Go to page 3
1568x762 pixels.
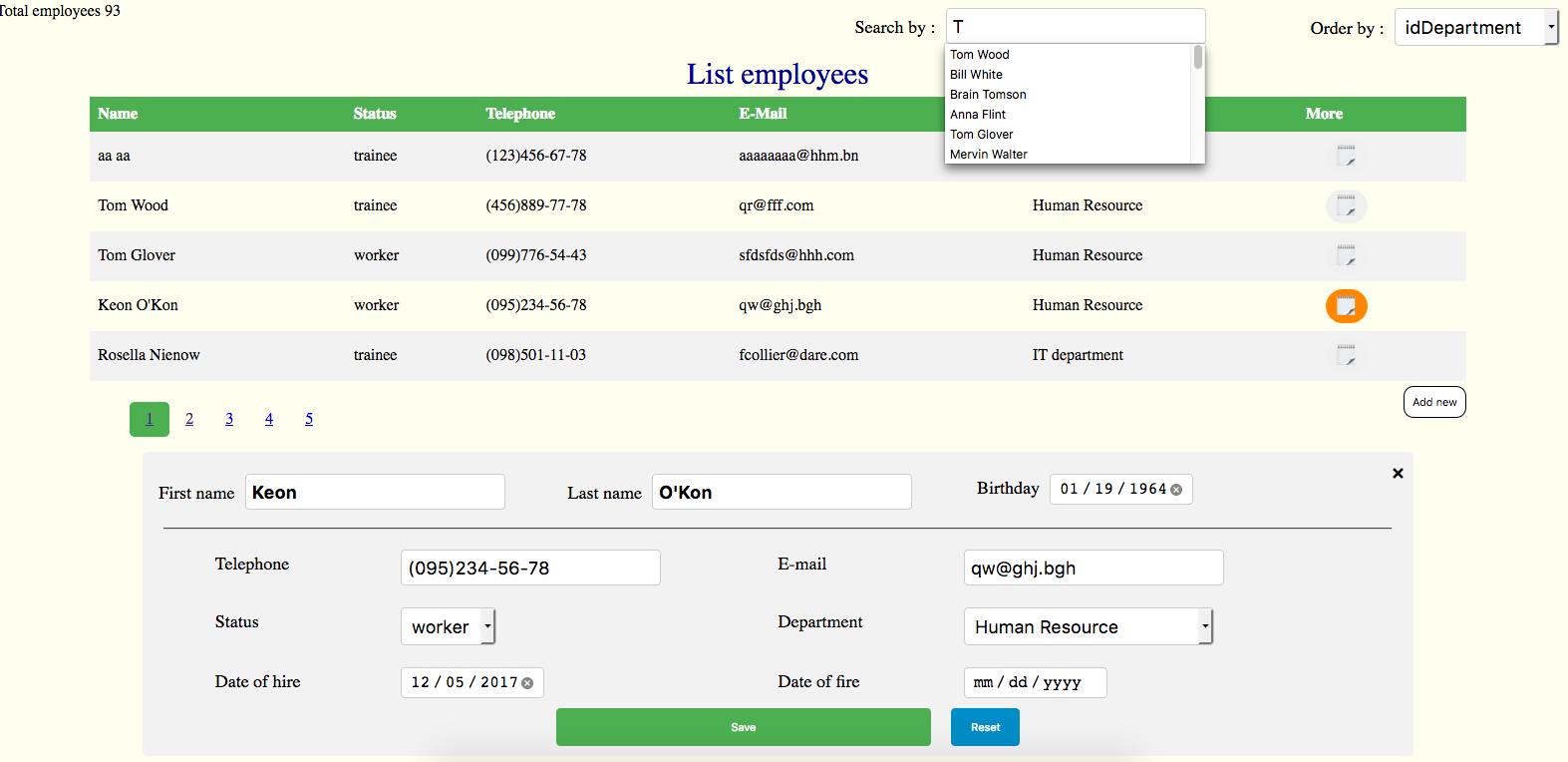coord(229,419)
